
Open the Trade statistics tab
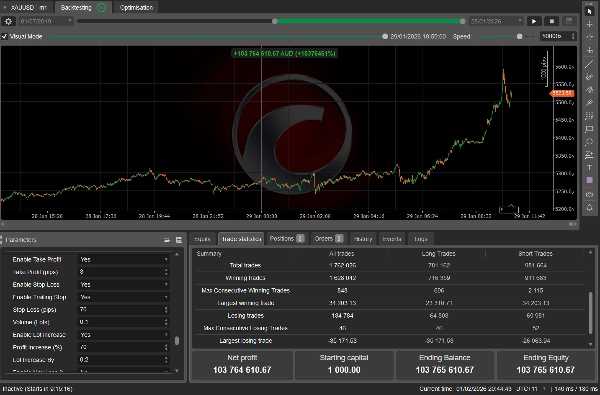point(241,239)
